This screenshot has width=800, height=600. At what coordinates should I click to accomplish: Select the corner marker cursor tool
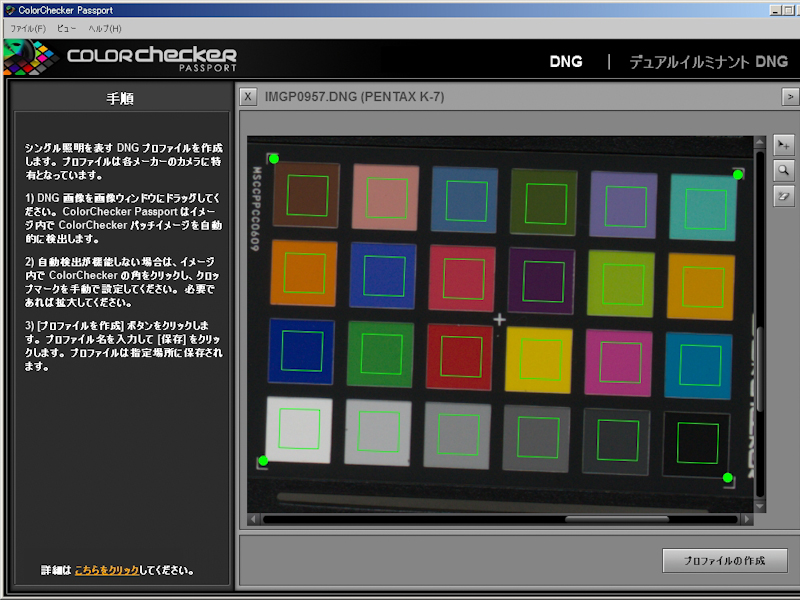coord(784,145)
